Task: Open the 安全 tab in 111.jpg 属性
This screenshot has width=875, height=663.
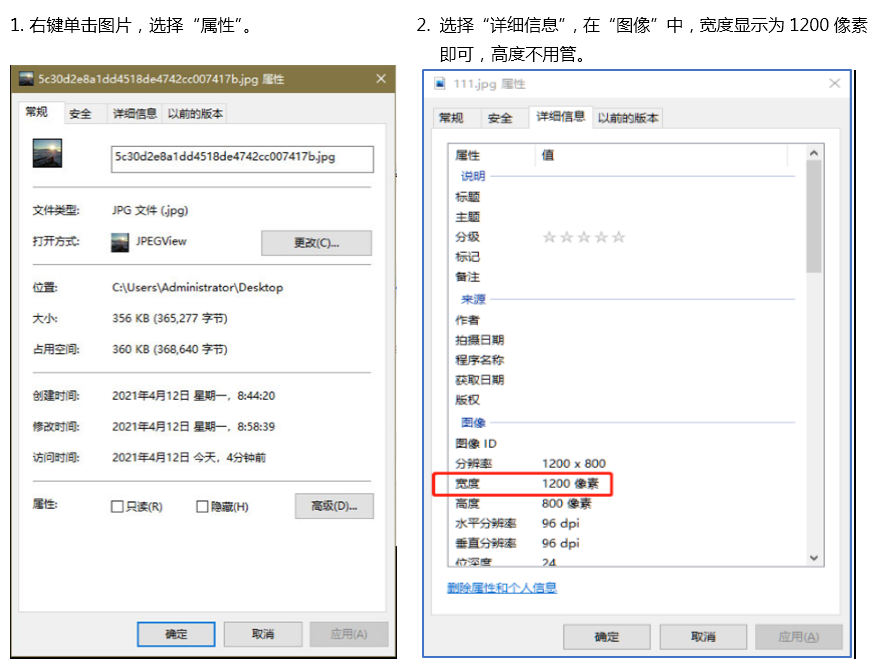Action: [500, 118]
